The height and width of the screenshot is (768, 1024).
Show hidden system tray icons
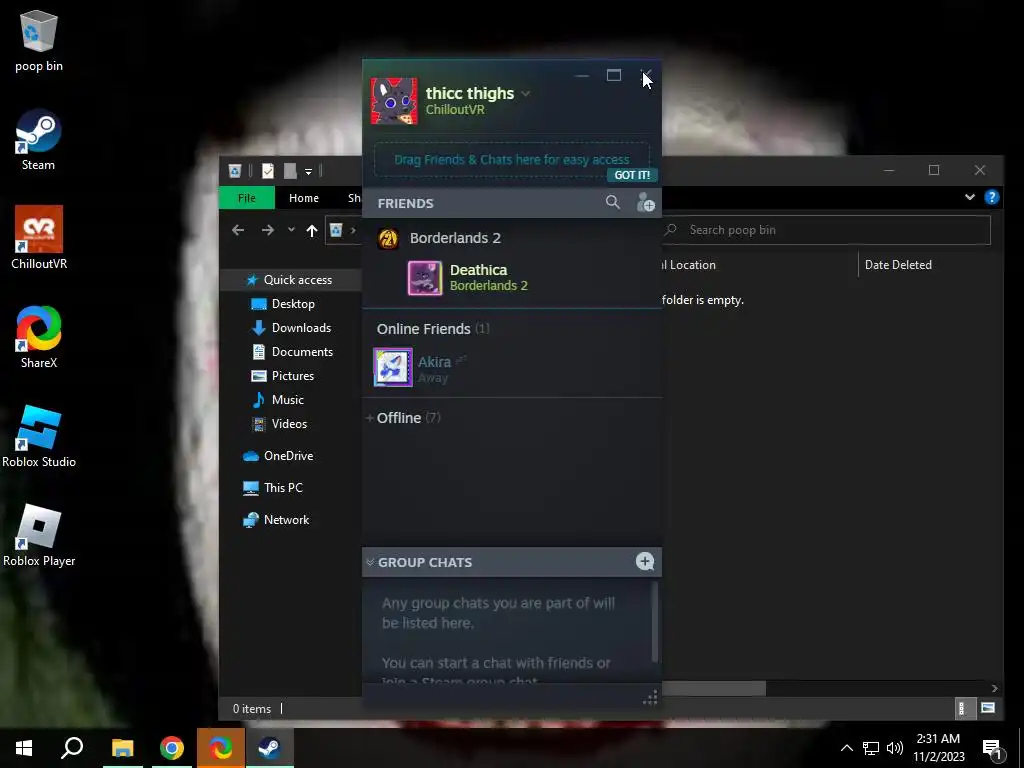pyautogui.click(x=846, y=748)
